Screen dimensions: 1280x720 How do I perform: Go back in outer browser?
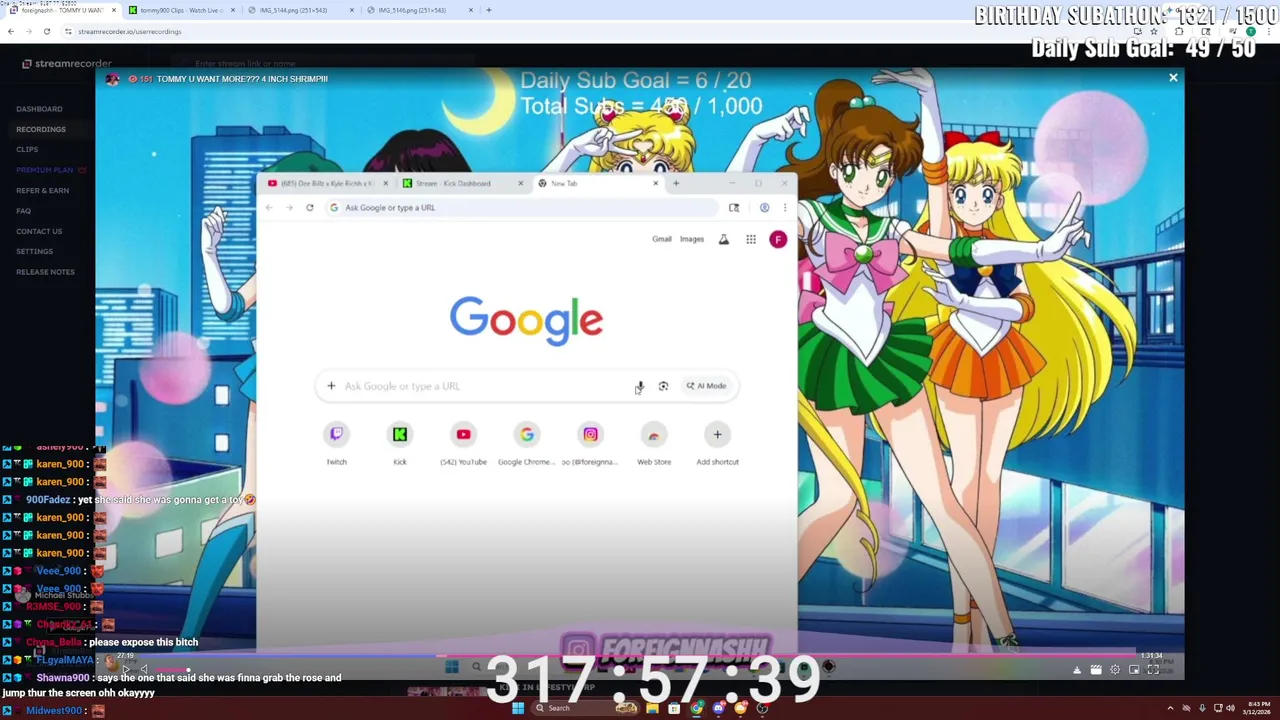[10, 31]
